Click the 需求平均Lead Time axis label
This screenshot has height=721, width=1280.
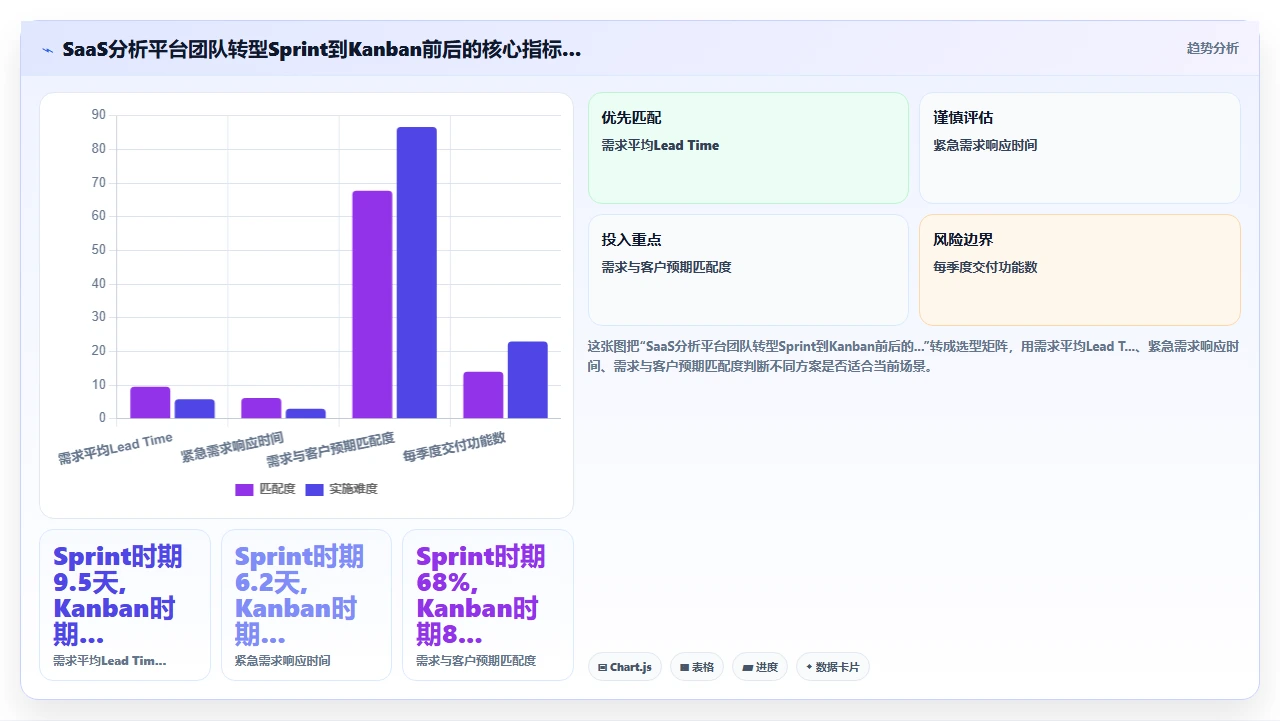115,449
